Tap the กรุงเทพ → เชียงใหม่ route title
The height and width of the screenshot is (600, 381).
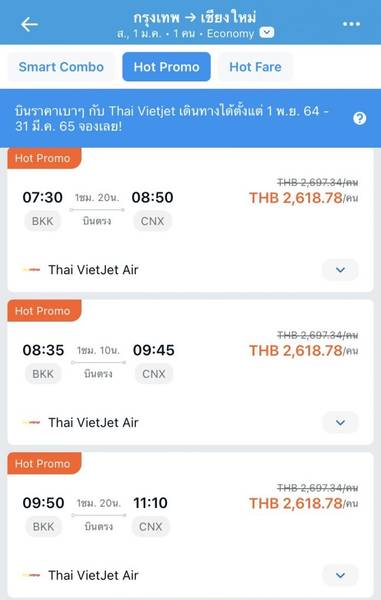[x=195, y=18]
